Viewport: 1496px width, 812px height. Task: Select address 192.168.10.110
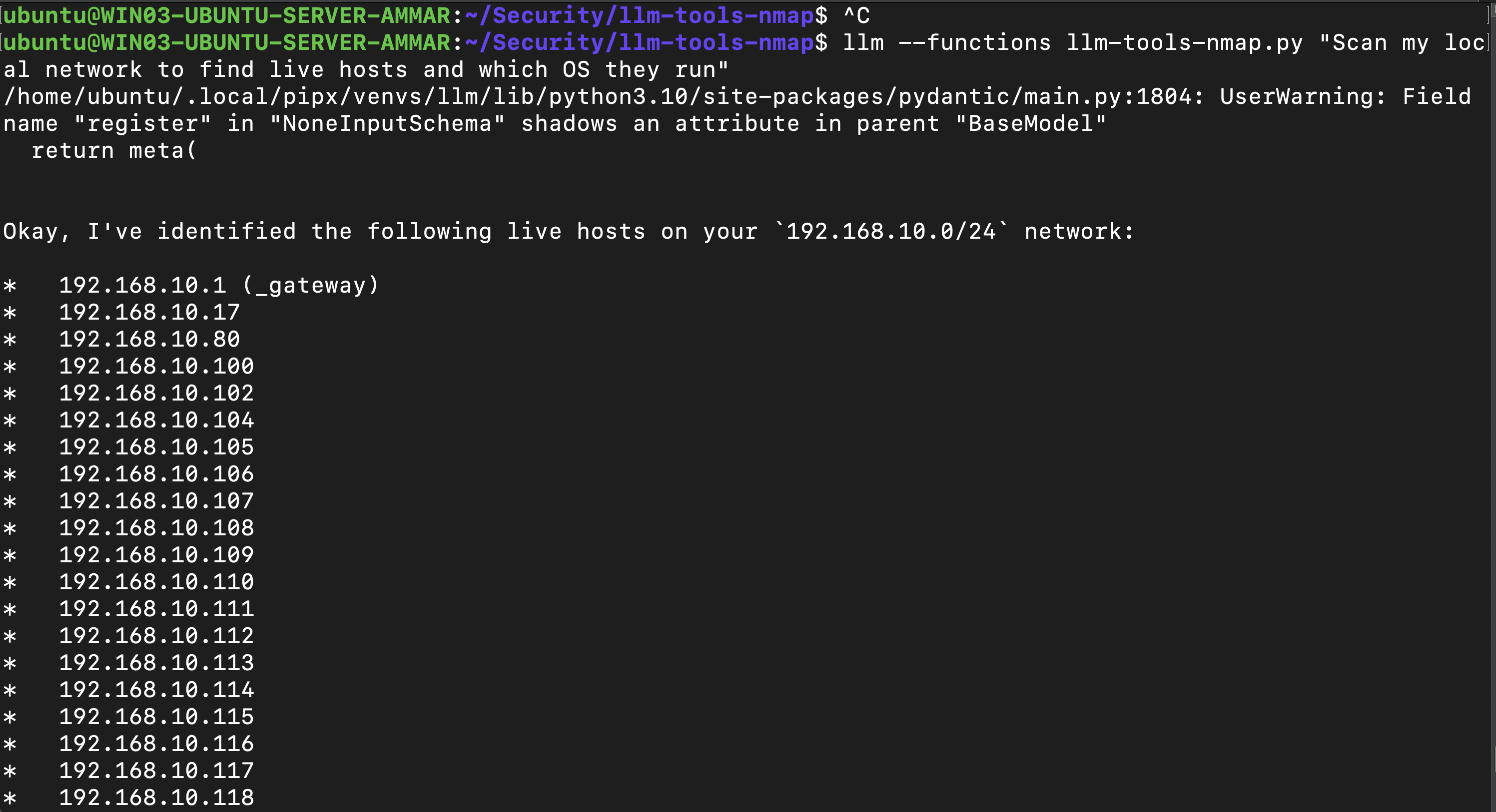coord(156,582)
